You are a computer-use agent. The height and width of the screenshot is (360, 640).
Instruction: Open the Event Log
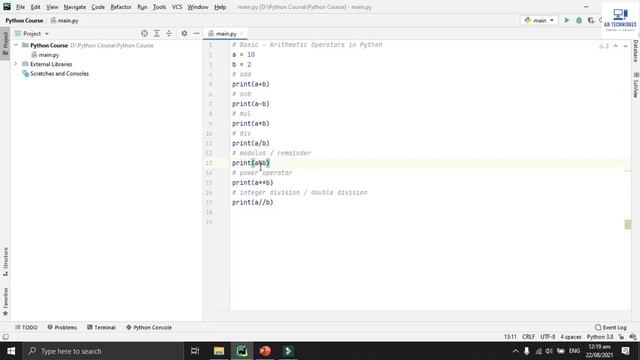click(611, 327)
